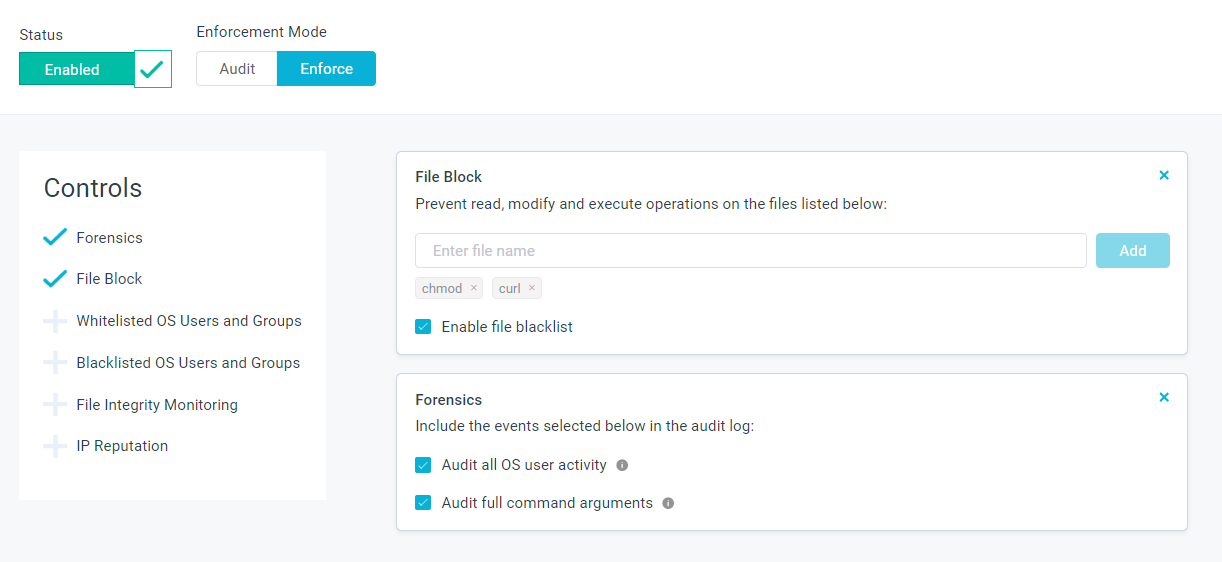The height and width of the screenshot is (562, 1222).
Task: Close the File Block panel
Action: point(1164,175)
